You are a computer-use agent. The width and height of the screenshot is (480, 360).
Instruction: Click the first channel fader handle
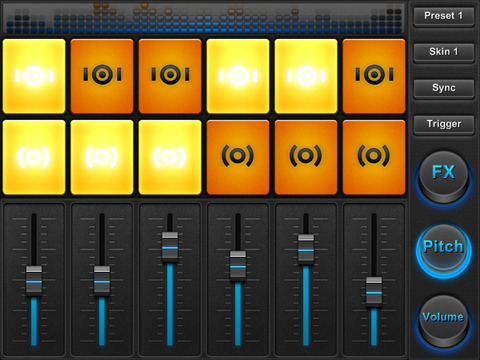click(34, 281)
